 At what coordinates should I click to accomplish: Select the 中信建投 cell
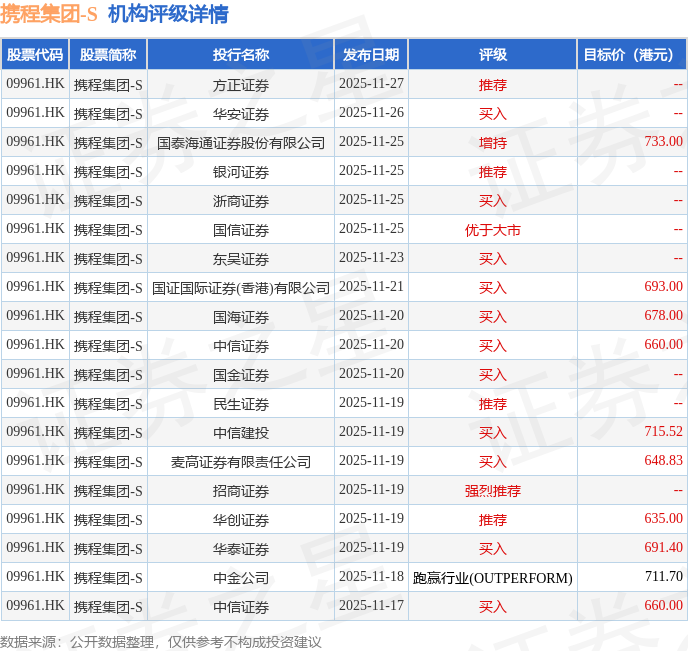(241, 433)
